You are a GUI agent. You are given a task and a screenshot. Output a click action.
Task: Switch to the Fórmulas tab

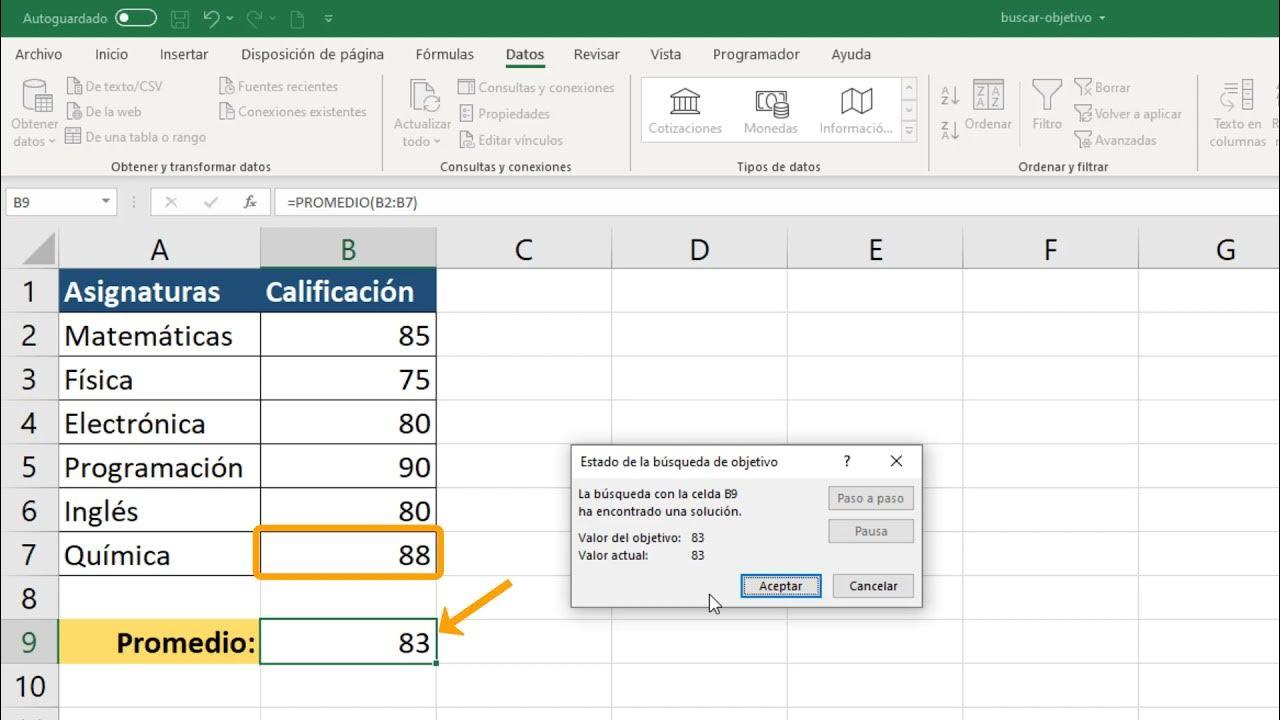coord(444,54)
